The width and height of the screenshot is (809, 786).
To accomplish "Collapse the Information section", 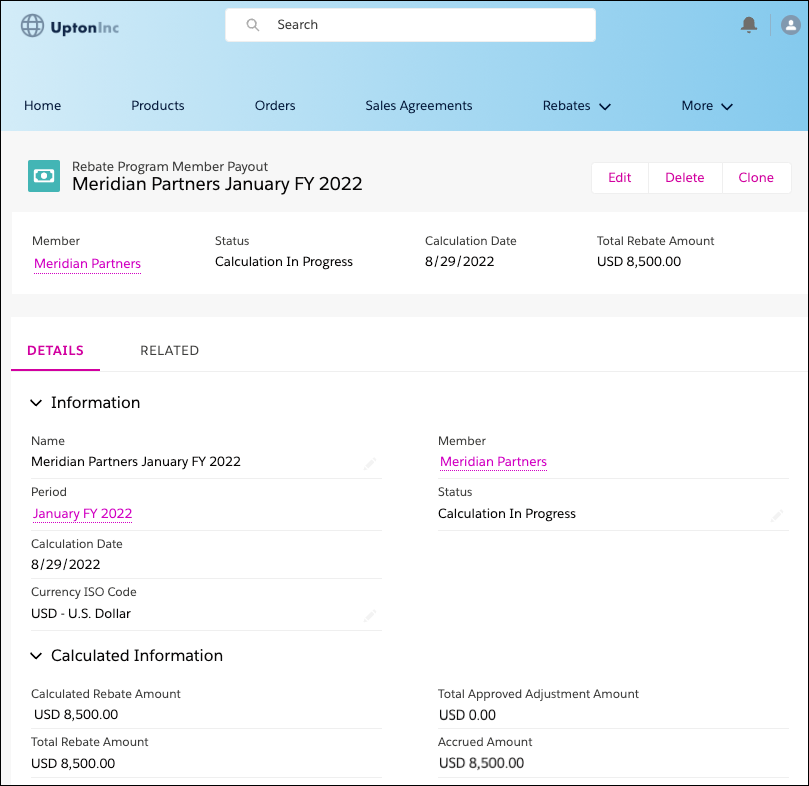I will (x=36, y=403).
